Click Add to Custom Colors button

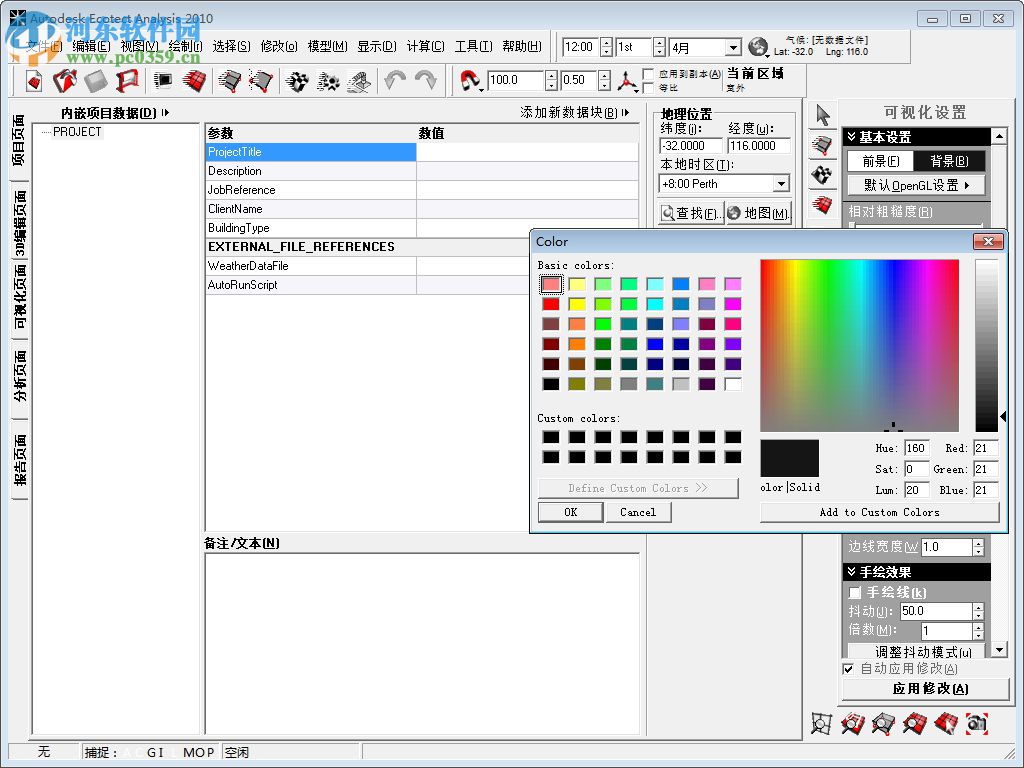click(879, 512)
